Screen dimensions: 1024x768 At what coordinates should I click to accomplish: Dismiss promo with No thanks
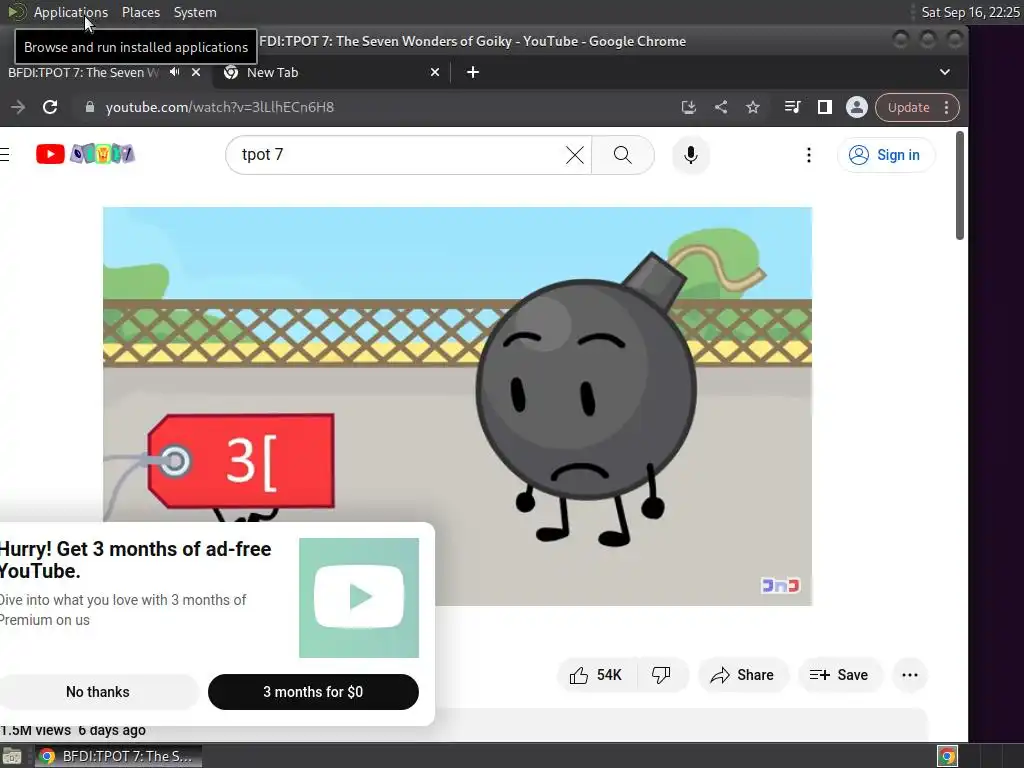coord(97,692)
